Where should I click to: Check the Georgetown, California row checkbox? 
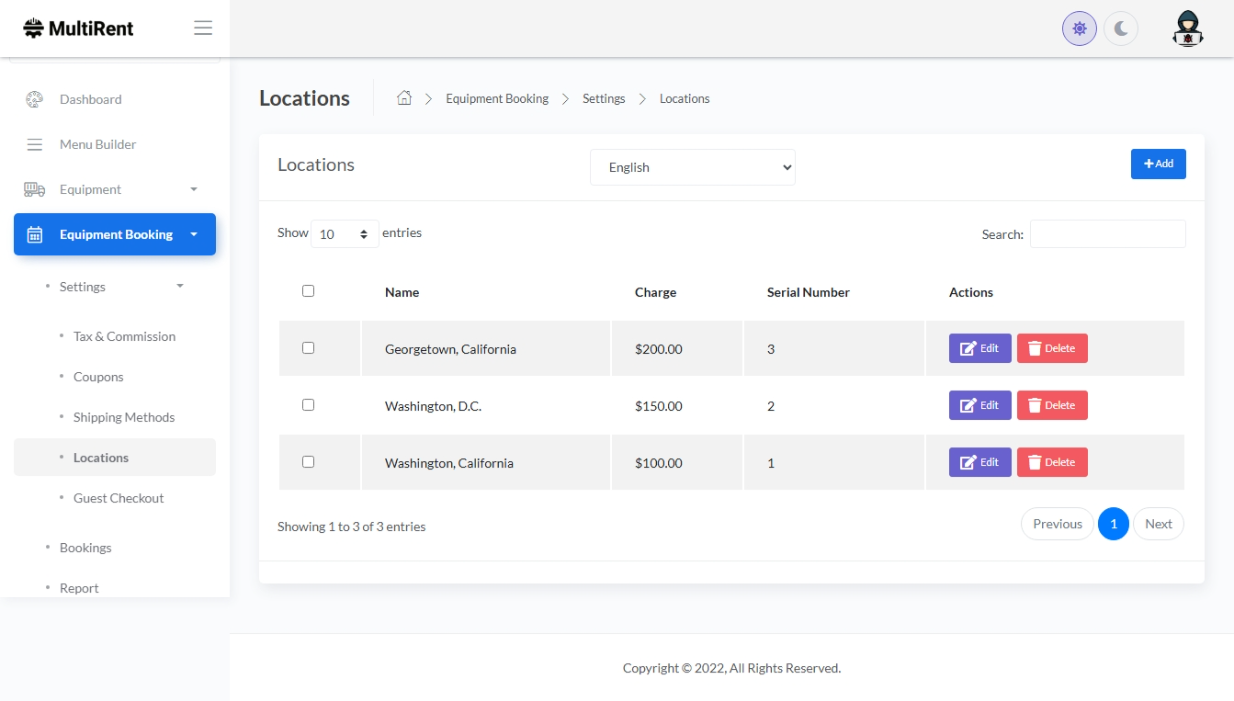pos(308,348)
